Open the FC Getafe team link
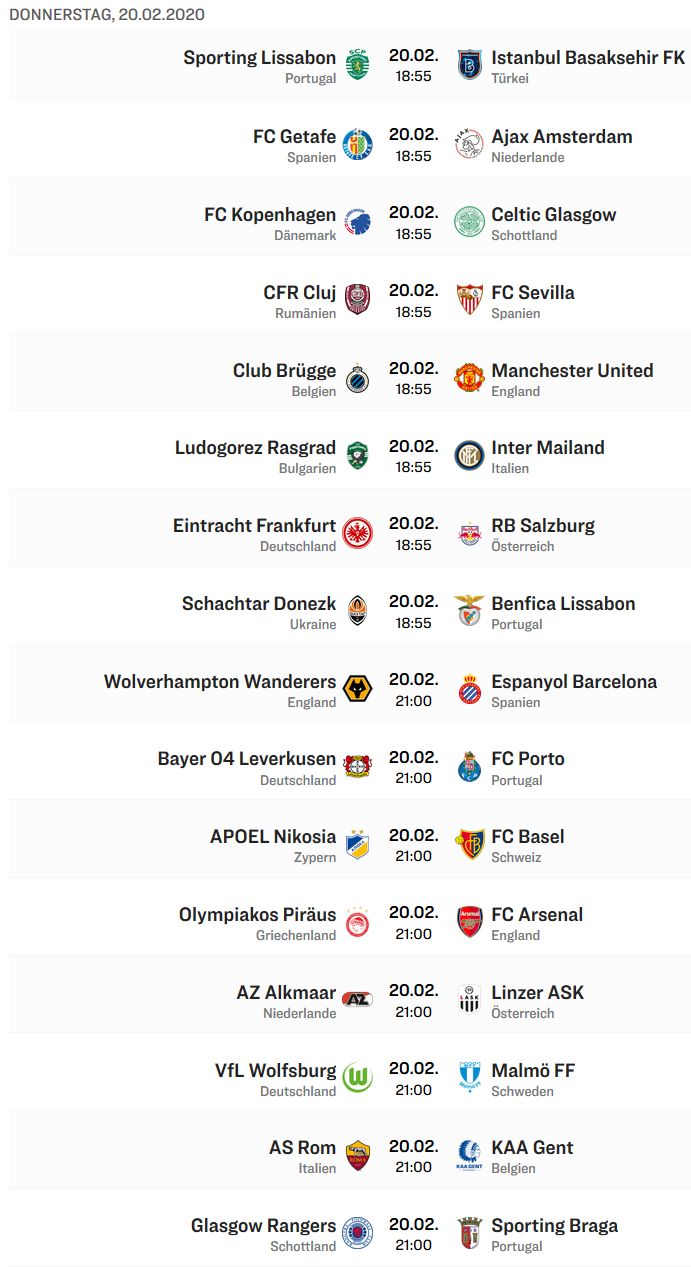Viewport: 691px width, 1267px height. pyautogui.click(x=294, y=137)
